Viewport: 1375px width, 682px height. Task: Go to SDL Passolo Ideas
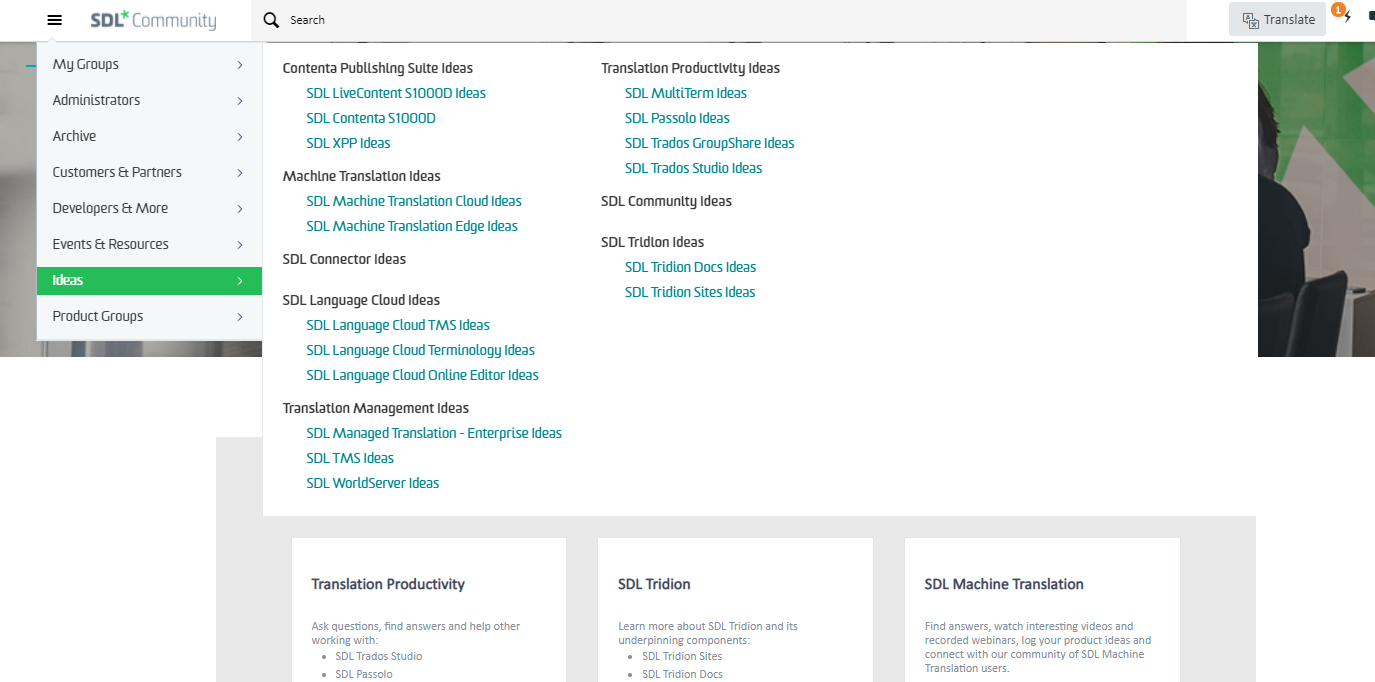[677, 118]
